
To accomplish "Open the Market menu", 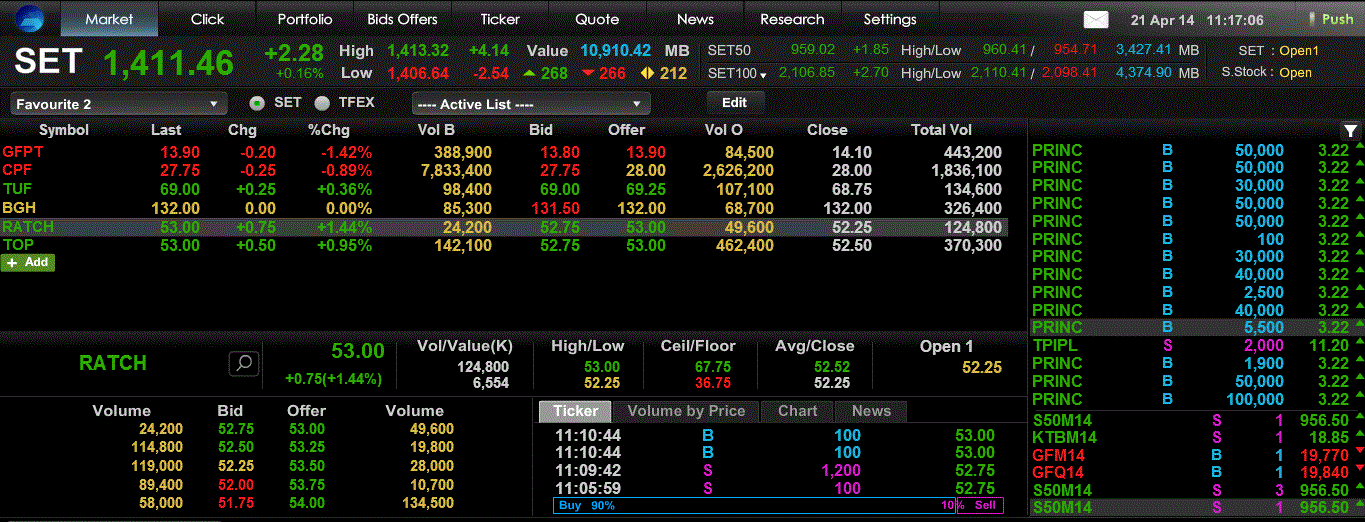I will click(x=109, y=19).
